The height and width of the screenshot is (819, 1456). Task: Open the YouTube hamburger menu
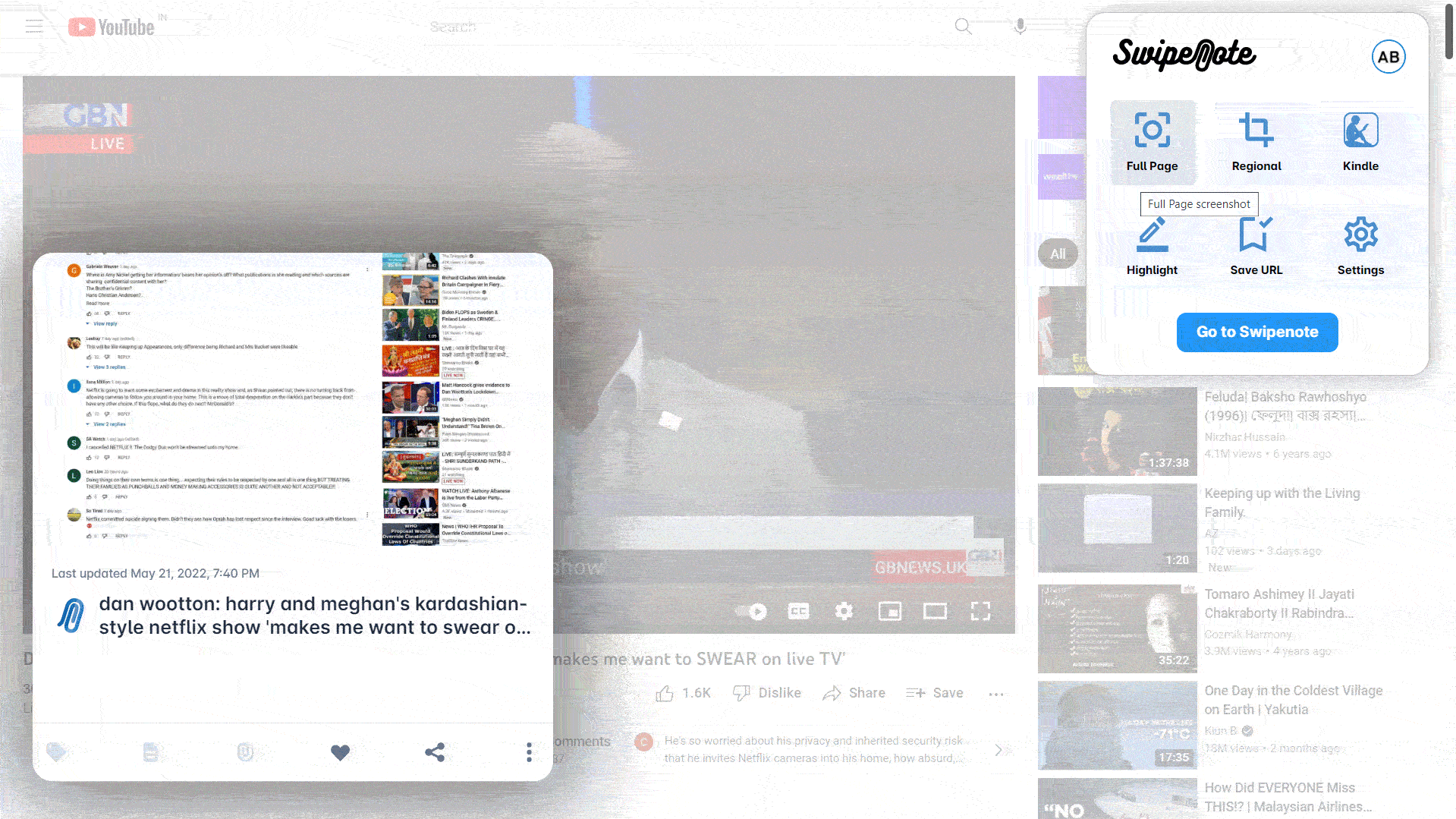tap(34, 27)
